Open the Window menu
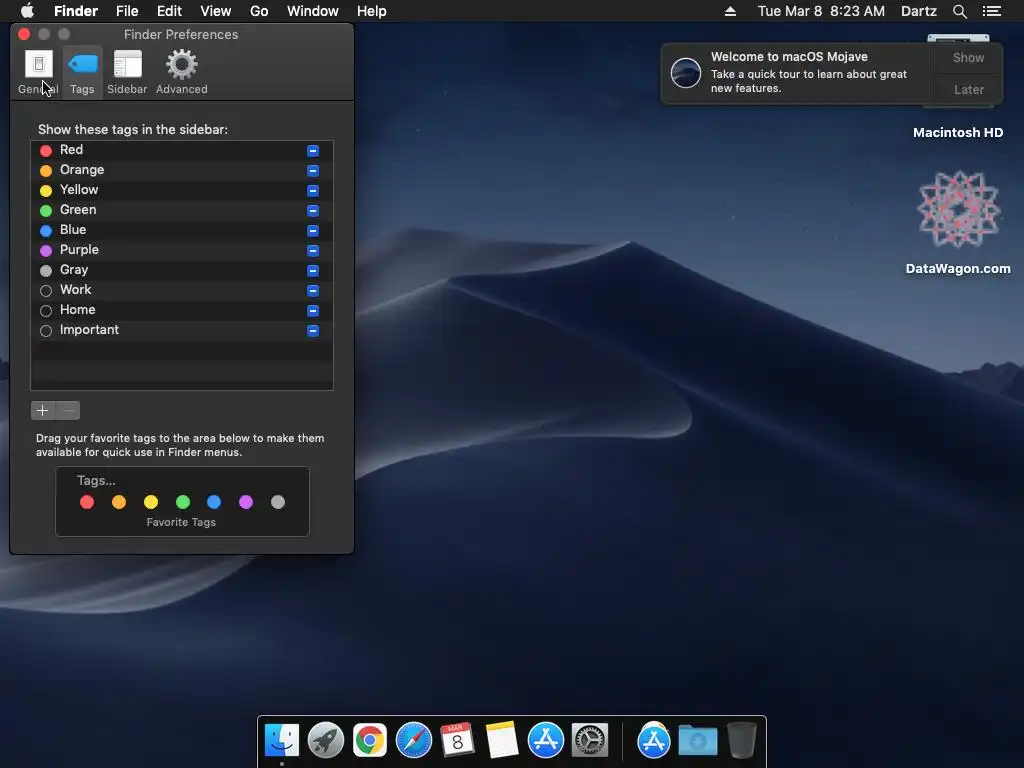The image size is (1024, 768). [313, 11]
